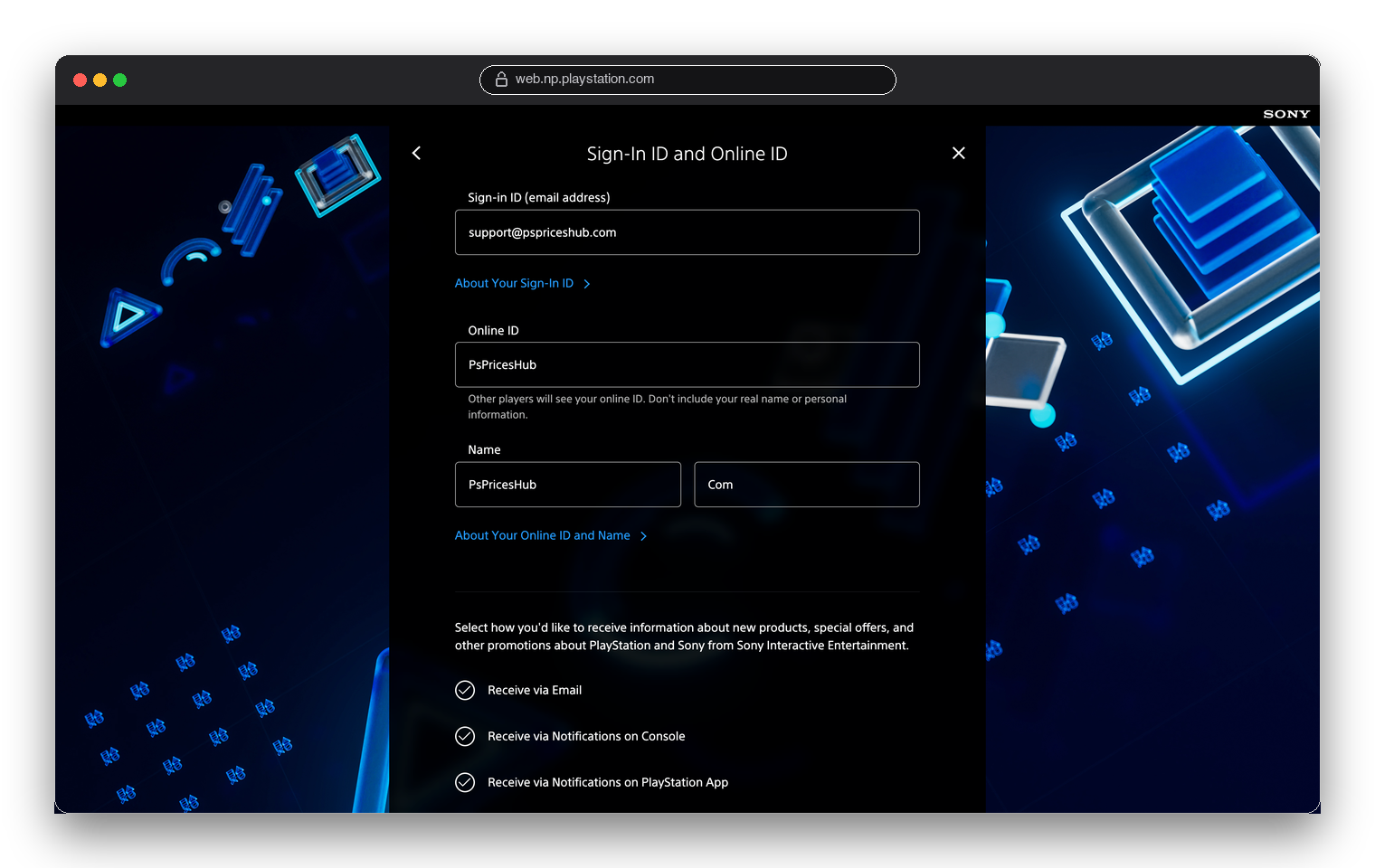The height and width of the screenshot is (868, 1375).
Task: Click the lock icon in address bar
Action: click(x=501, y=80)
